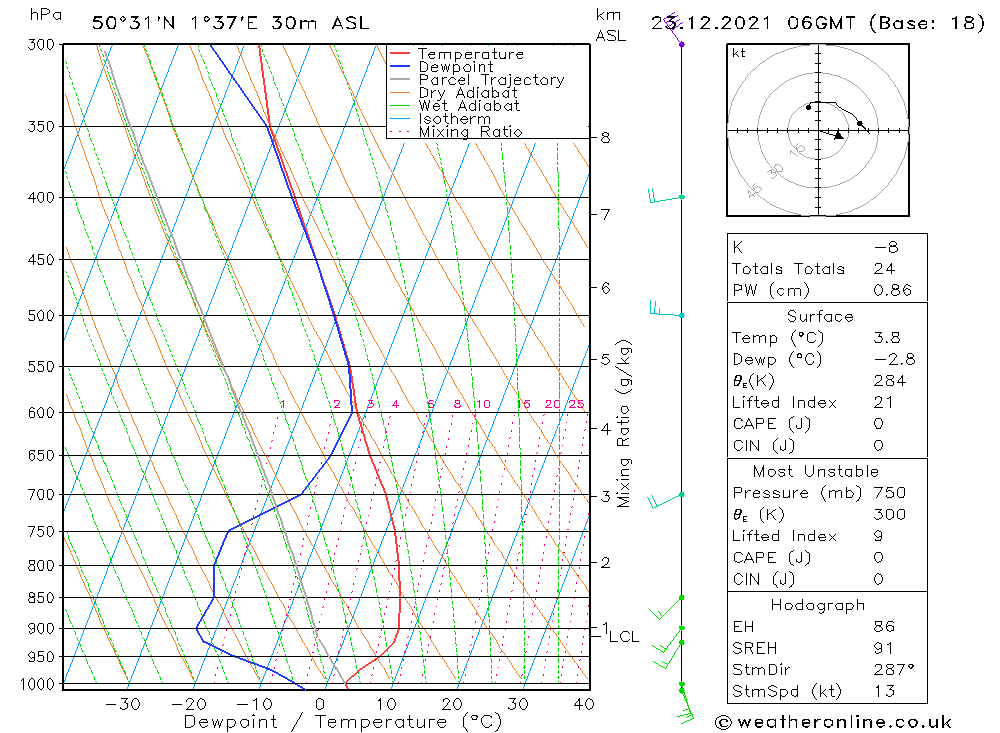
Task: Click the 'km ASL' height label
Action: pos(610,25)
